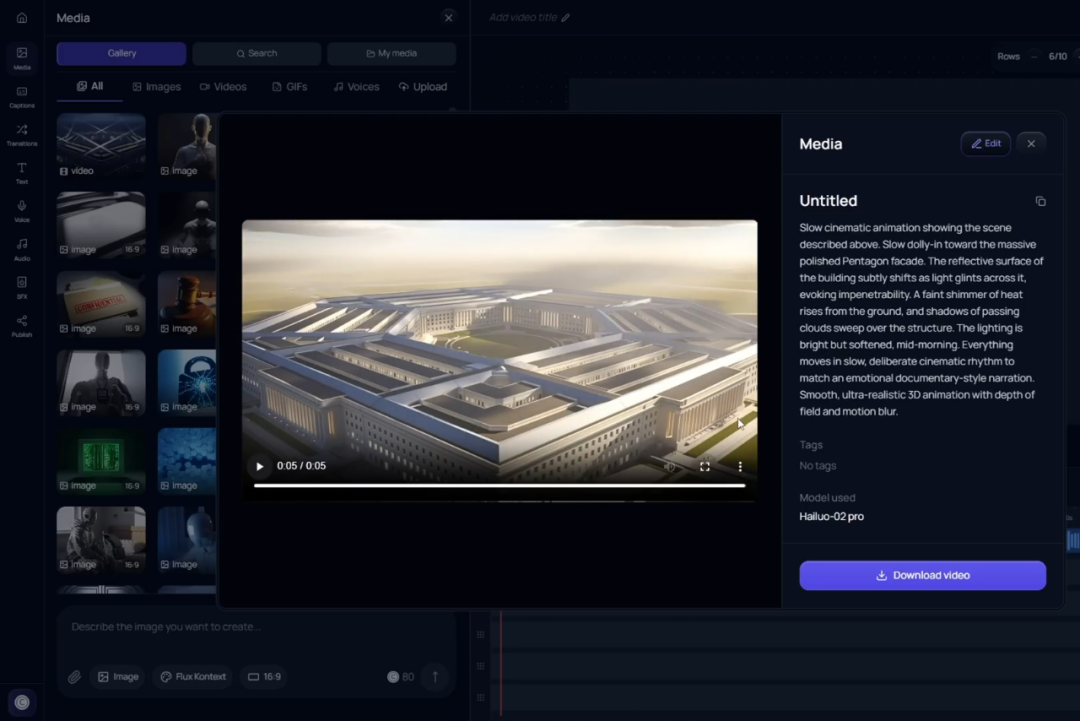Open the Captions sidebar section
Viewport: 1080px width, 721px height.
(21, 97)
